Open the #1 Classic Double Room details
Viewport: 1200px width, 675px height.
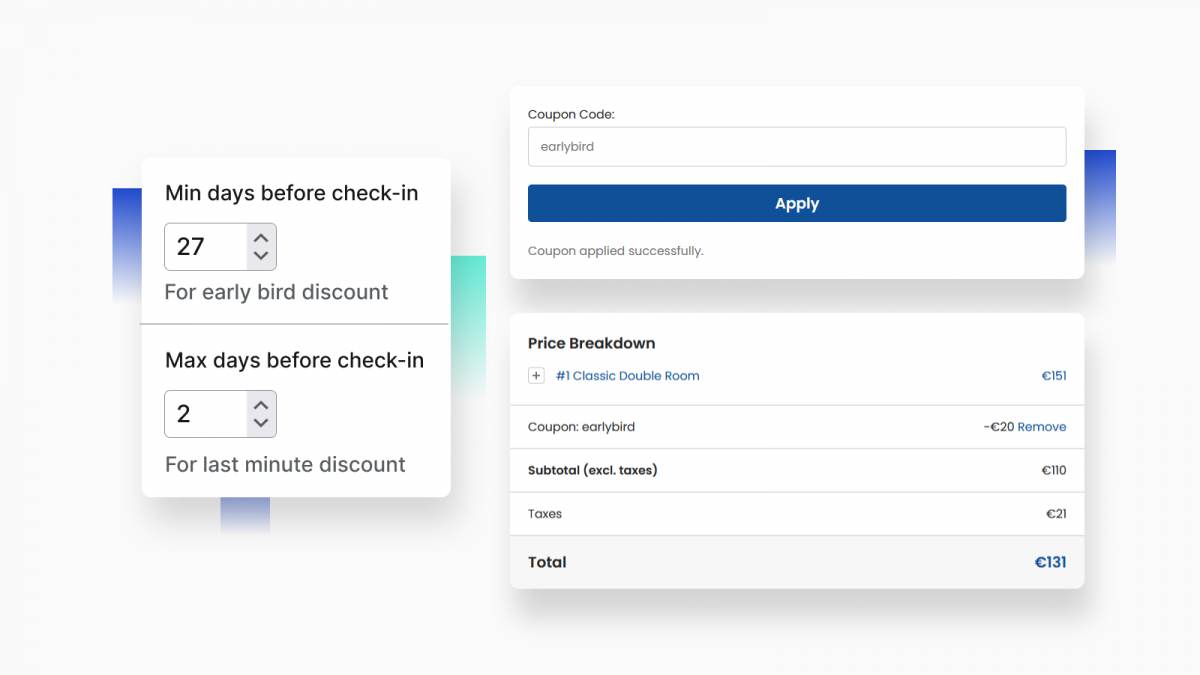click(x=628, y=375)
